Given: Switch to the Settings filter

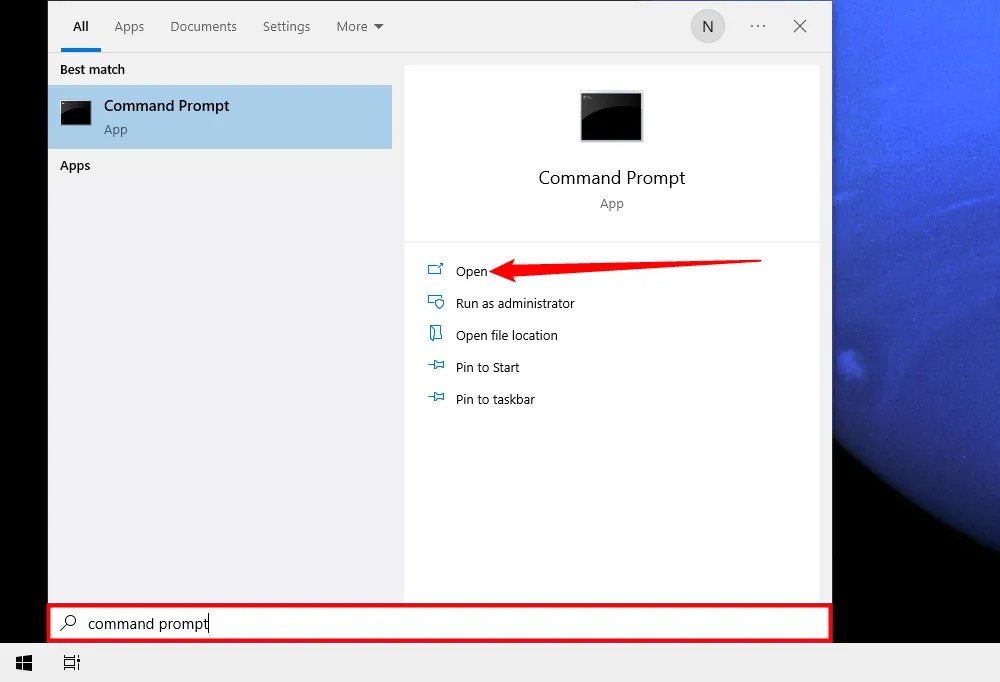Looking at the screenshot, I should (x=286, y=26).
